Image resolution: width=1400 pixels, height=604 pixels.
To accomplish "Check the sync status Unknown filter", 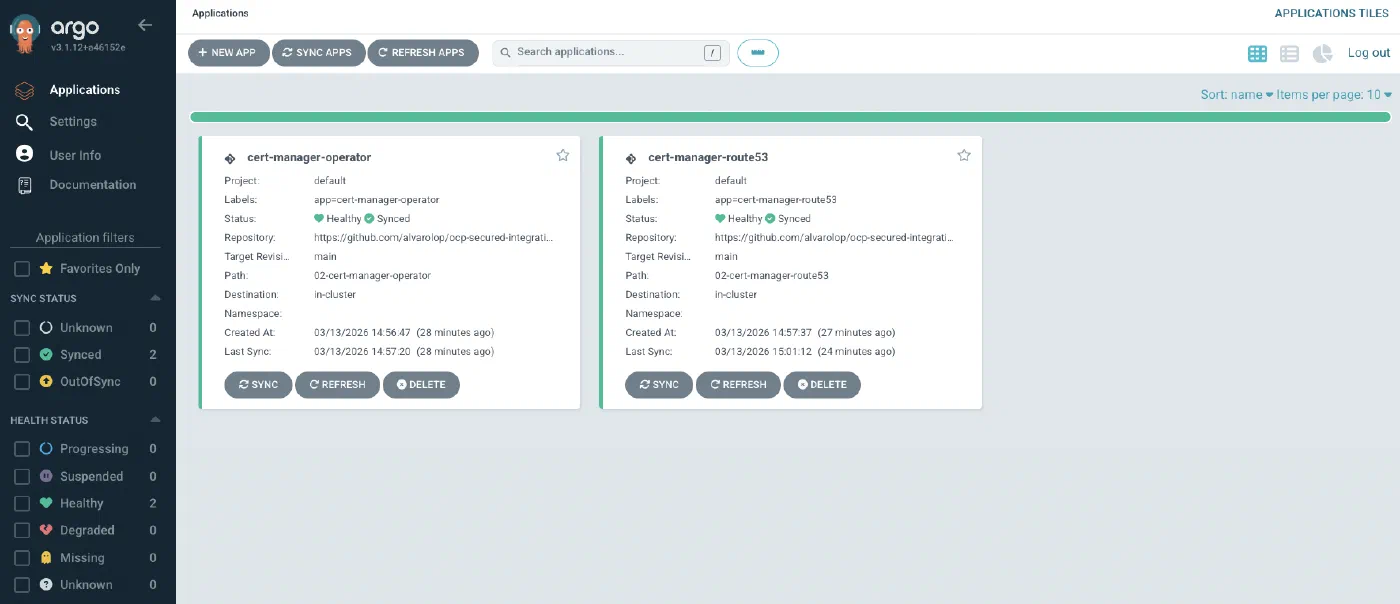I will pos(22,328).
